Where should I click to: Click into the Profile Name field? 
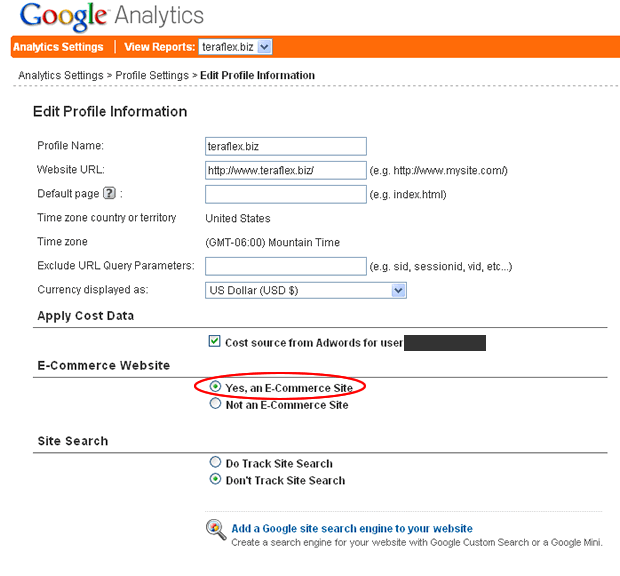[285, 146]
